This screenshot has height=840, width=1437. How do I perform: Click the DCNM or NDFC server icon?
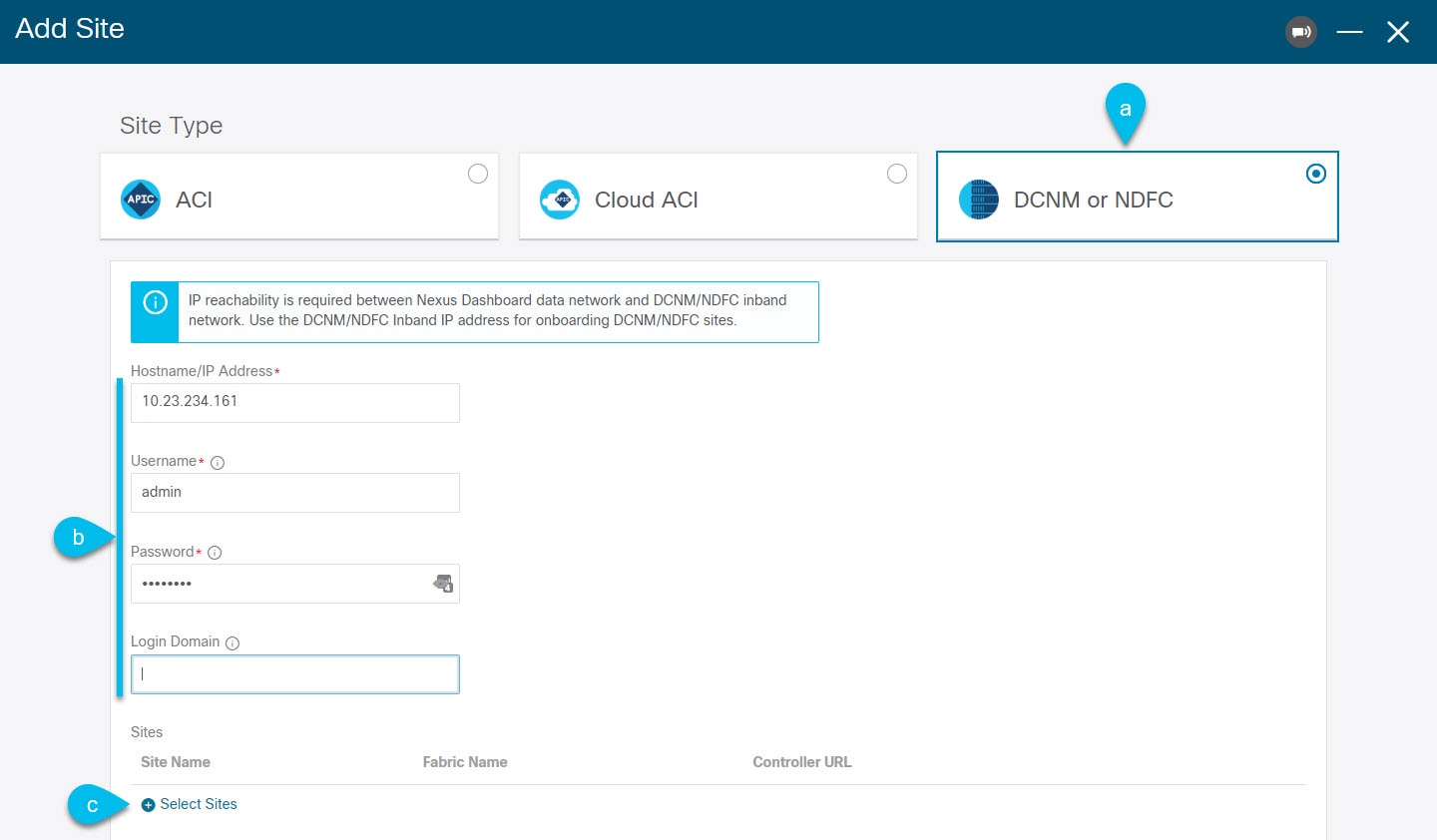coord(979,200)
